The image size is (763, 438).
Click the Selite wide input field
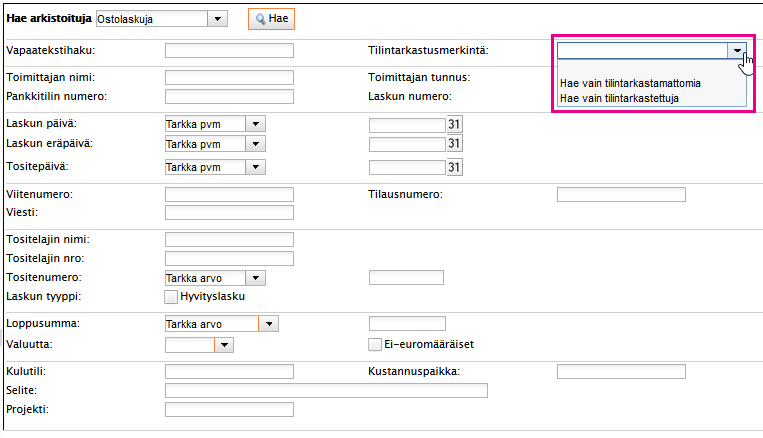(x=326, y=390)
